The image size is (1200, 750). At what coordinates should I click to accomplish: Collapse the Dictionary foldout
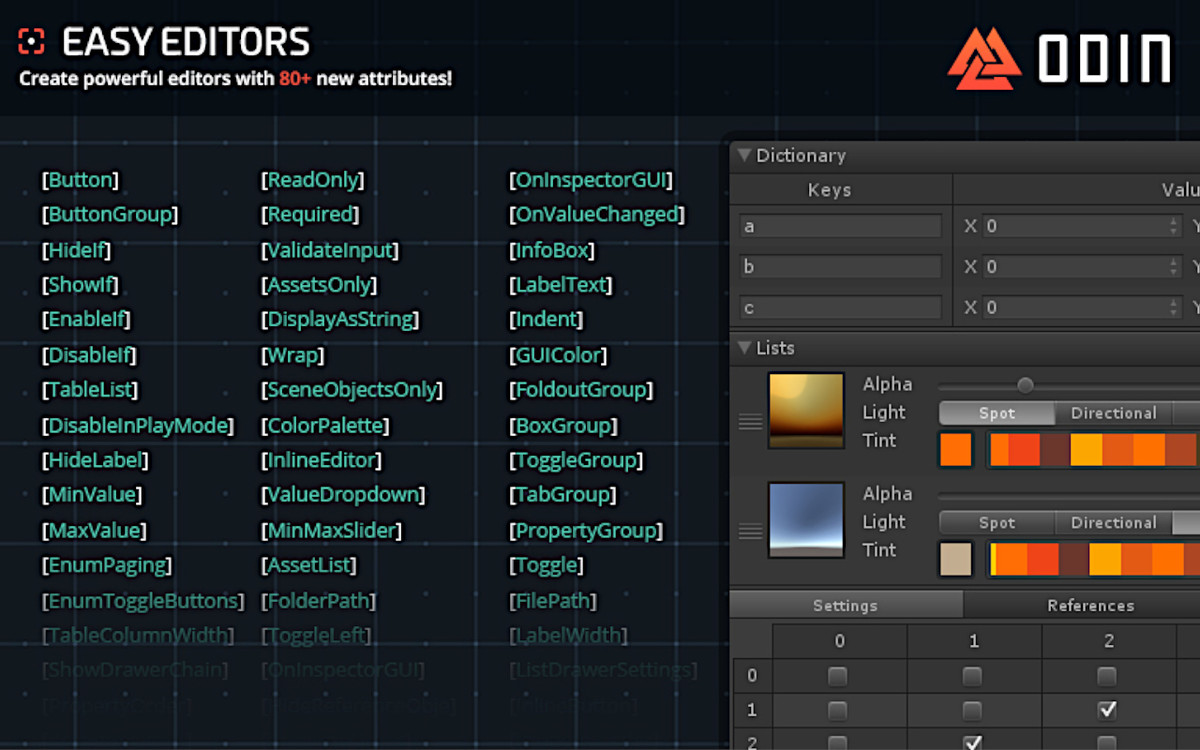tap(743, 155)
